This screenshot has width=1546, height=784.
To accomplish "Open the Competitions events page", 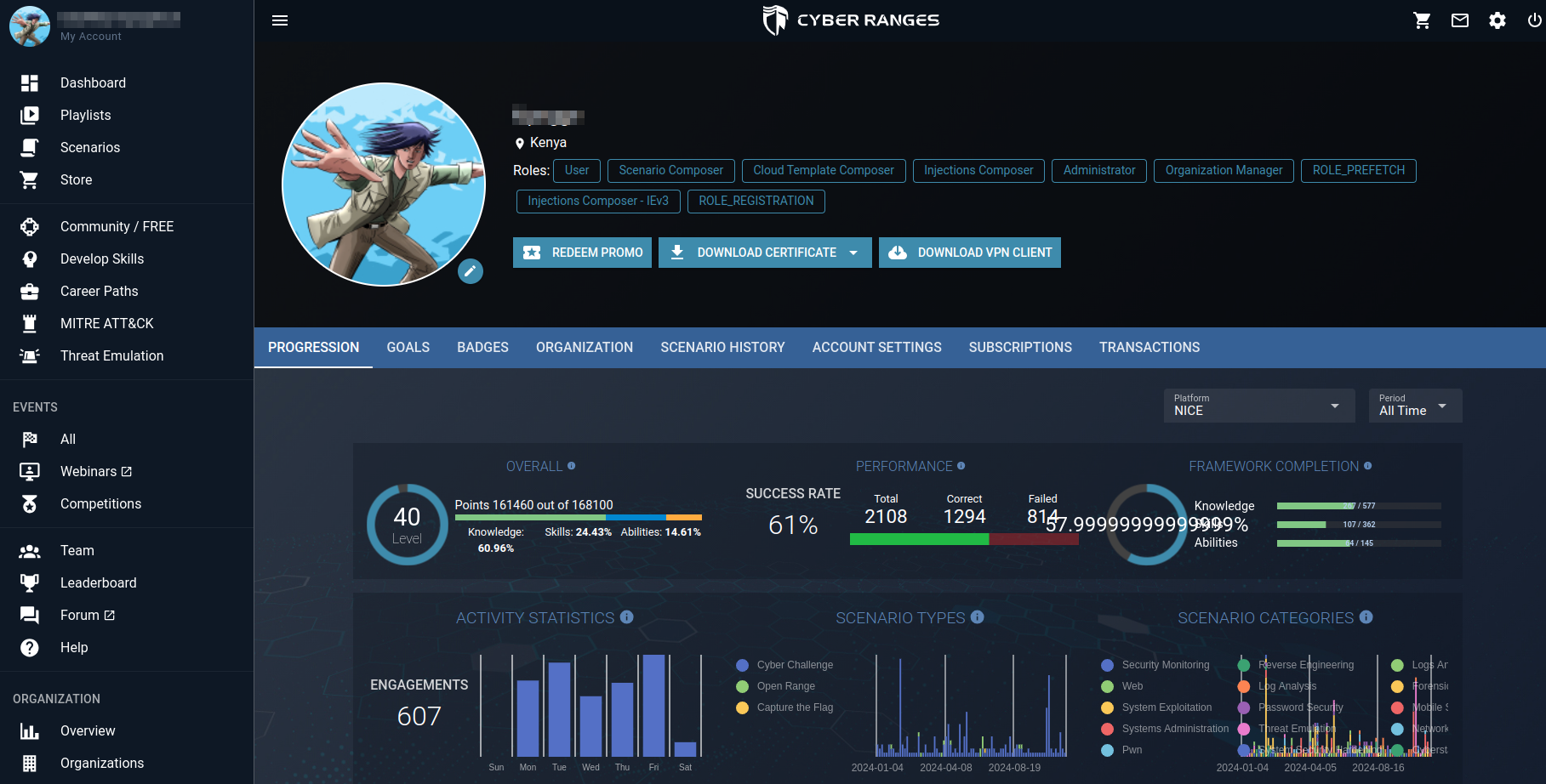I will tap(100, 503).
